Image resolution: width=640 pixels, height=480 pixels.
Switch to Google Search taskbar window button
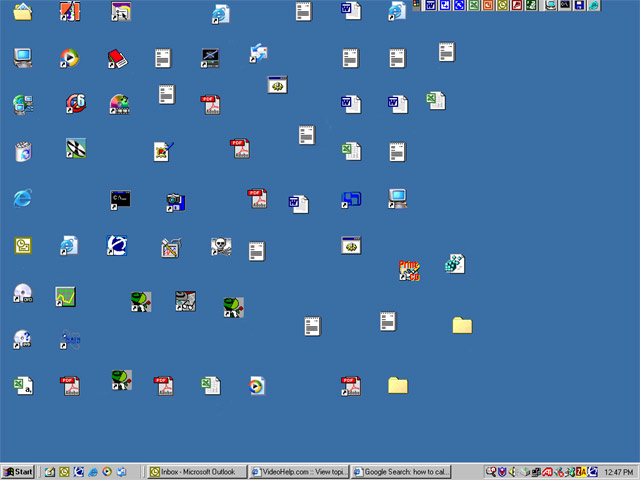click(401, 472)
